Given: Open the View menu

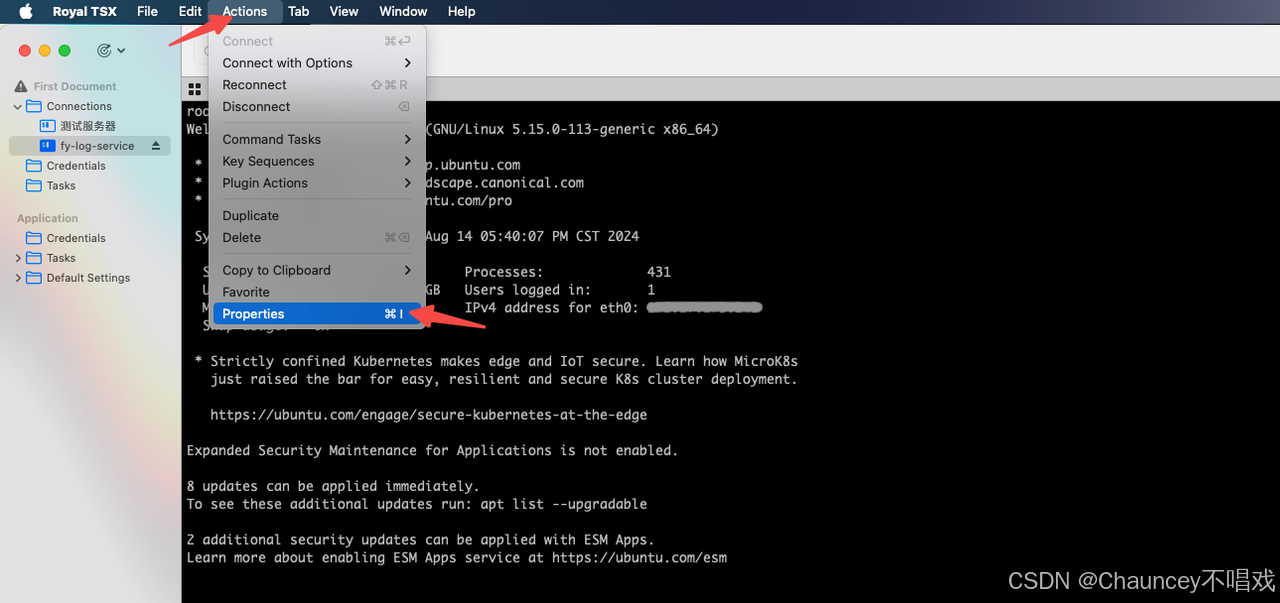Looking at the screenshot, I should [x=344, y=11].
